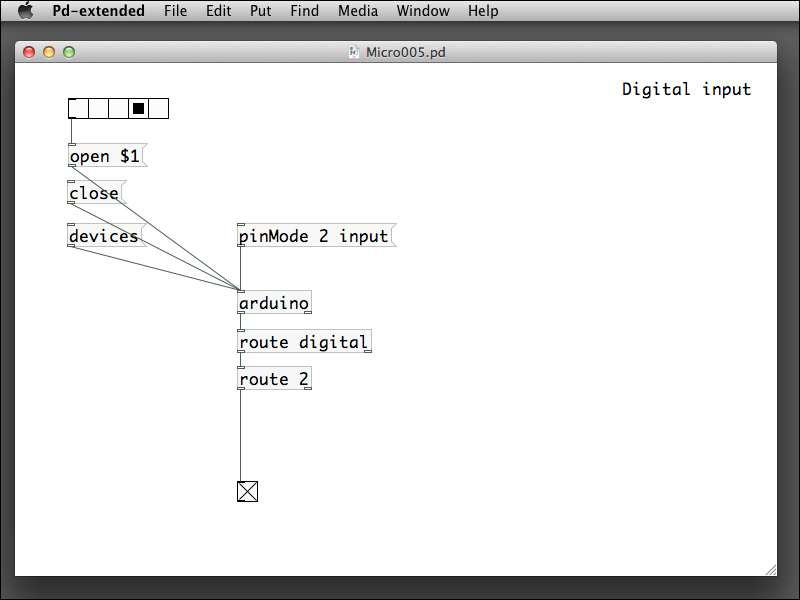Enable the toggle box below route 2
The image size is (800, 600).
[x=247, y=491]
